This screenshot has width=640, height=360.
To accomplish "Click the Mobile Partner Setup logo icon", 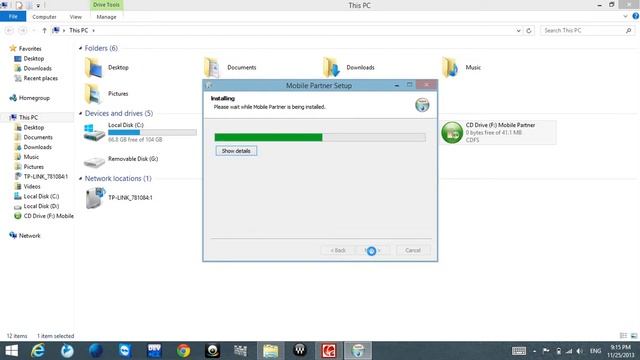I will coord(422,105).
